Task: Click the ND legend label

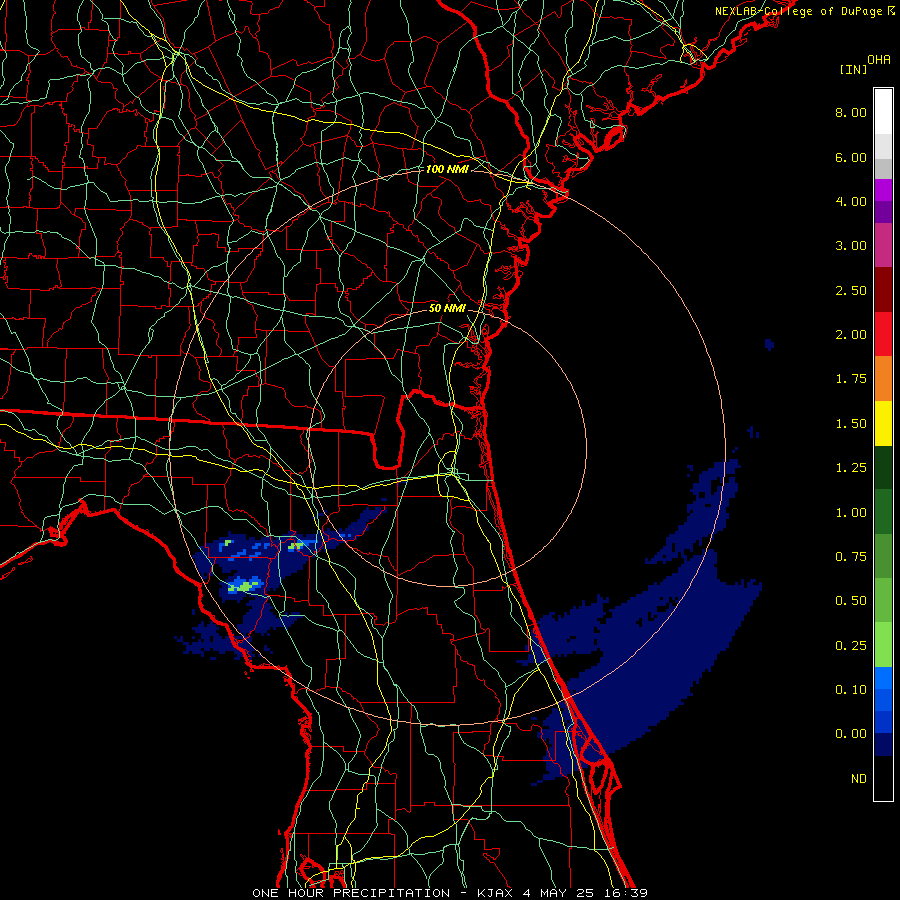Action: coord(859,779)
